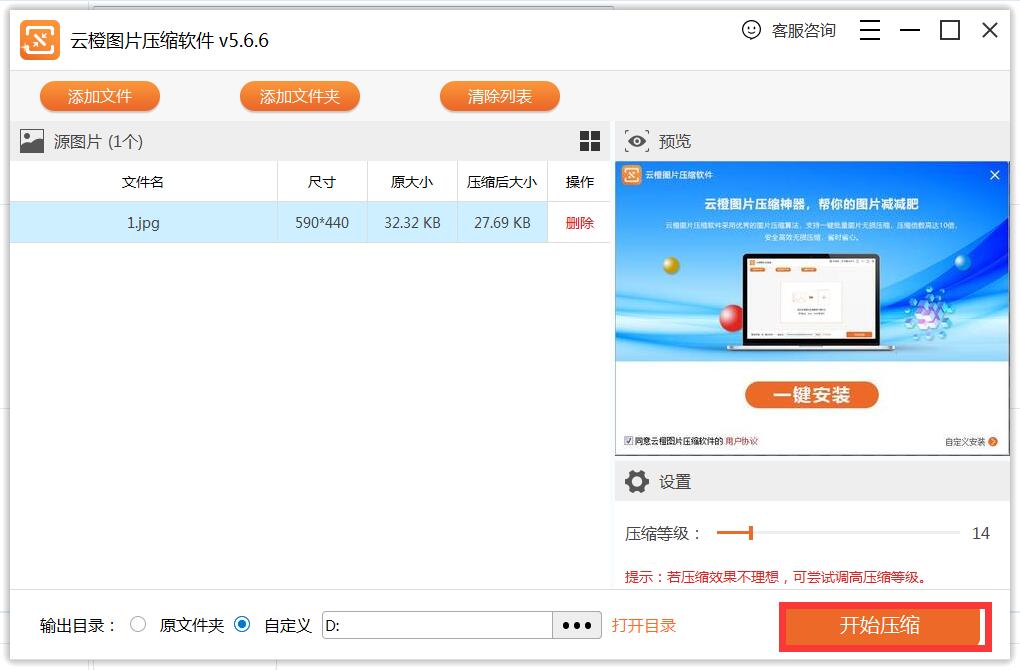This screenshot has height=670, width=1020.
Task: Delete 1.jpg via 删除 link
Action: pyautogui.click(x=579, y=223)
